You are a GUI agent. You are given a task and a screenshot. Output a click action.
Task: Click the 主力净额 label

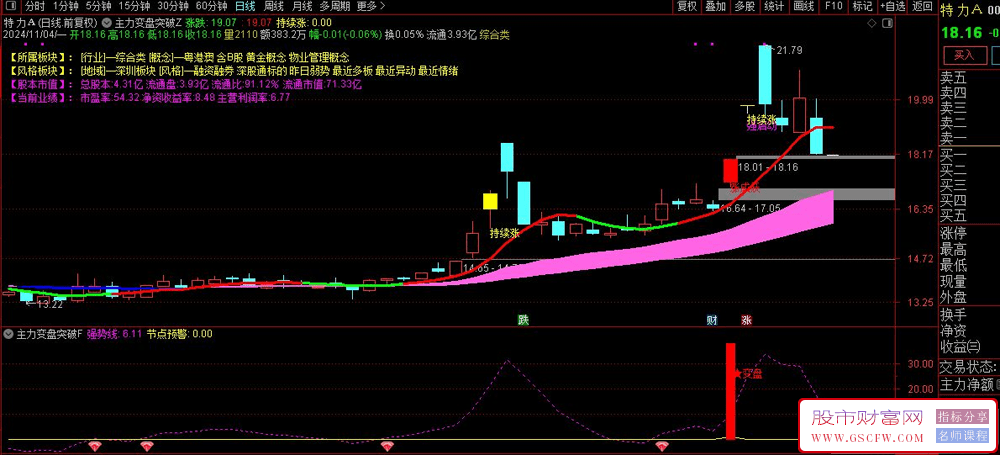[x=967, y=385]
